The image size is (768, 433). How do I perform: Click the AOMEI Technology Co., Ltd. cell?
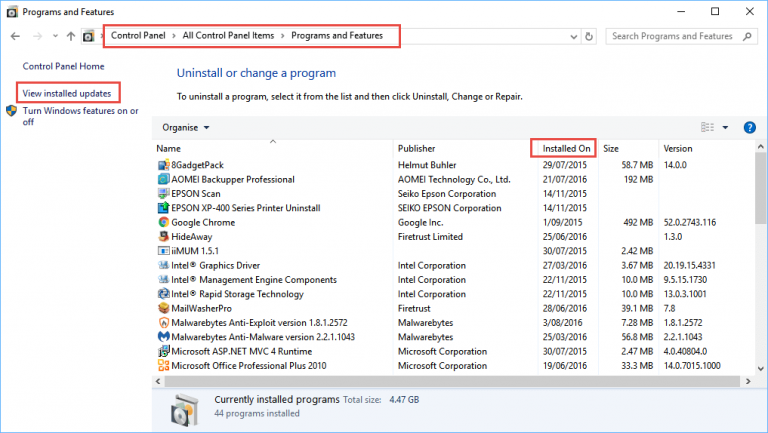pyautogui.click(x=454, y=179)
